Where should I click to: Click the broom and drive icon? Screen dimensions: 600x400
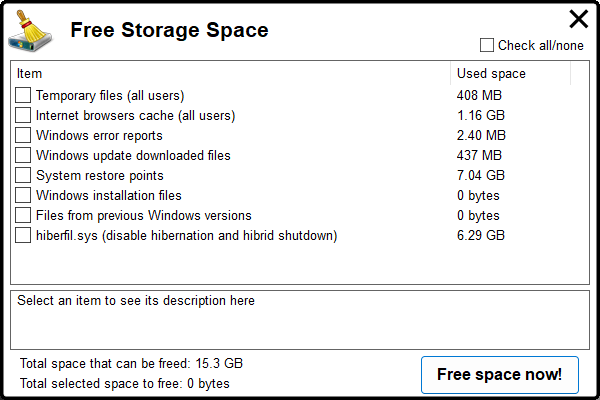point(30,31)
